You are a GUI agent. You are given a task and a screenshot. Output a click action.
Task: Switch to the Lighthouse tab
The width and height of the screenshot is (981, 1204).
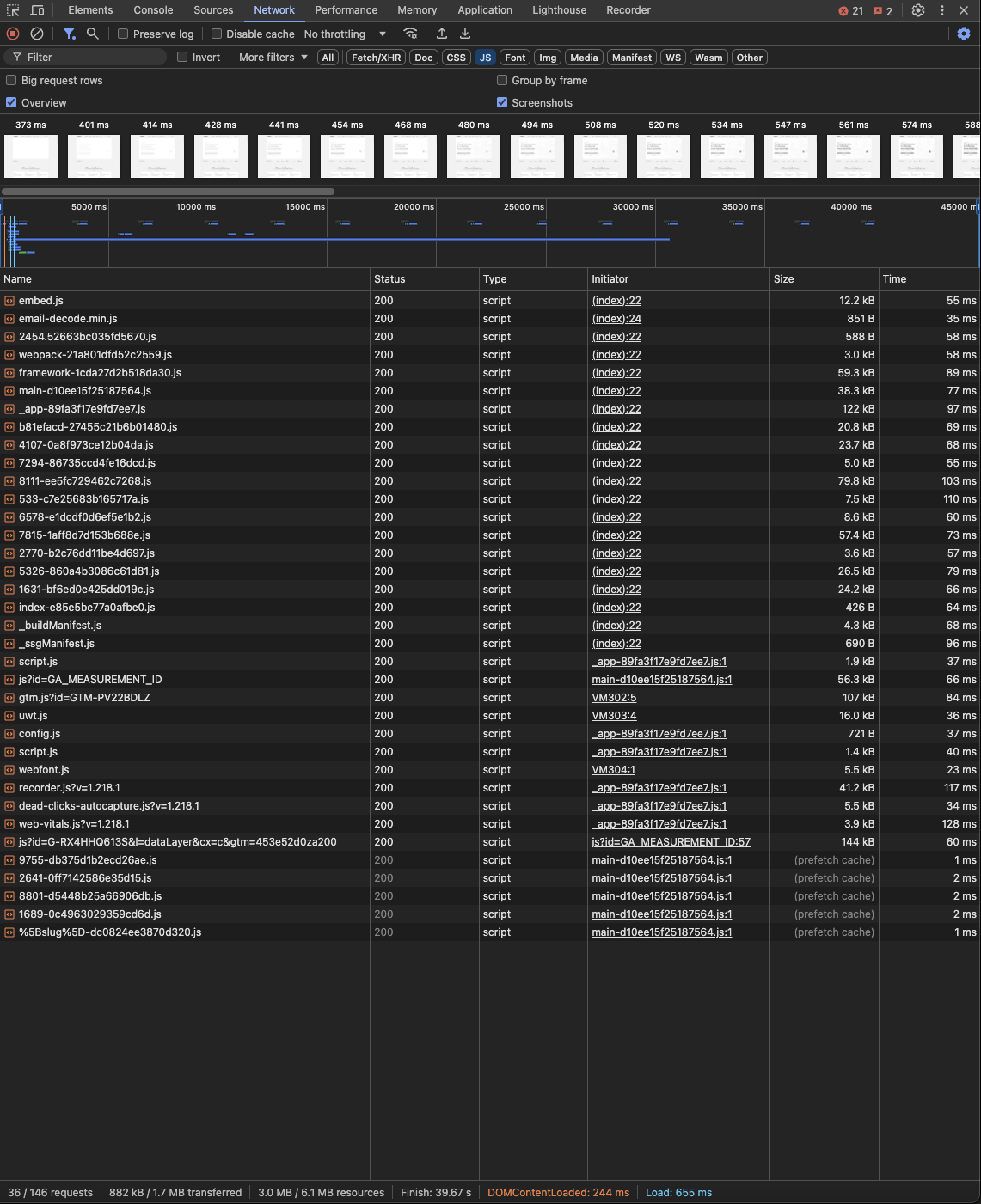pos(559,10)
